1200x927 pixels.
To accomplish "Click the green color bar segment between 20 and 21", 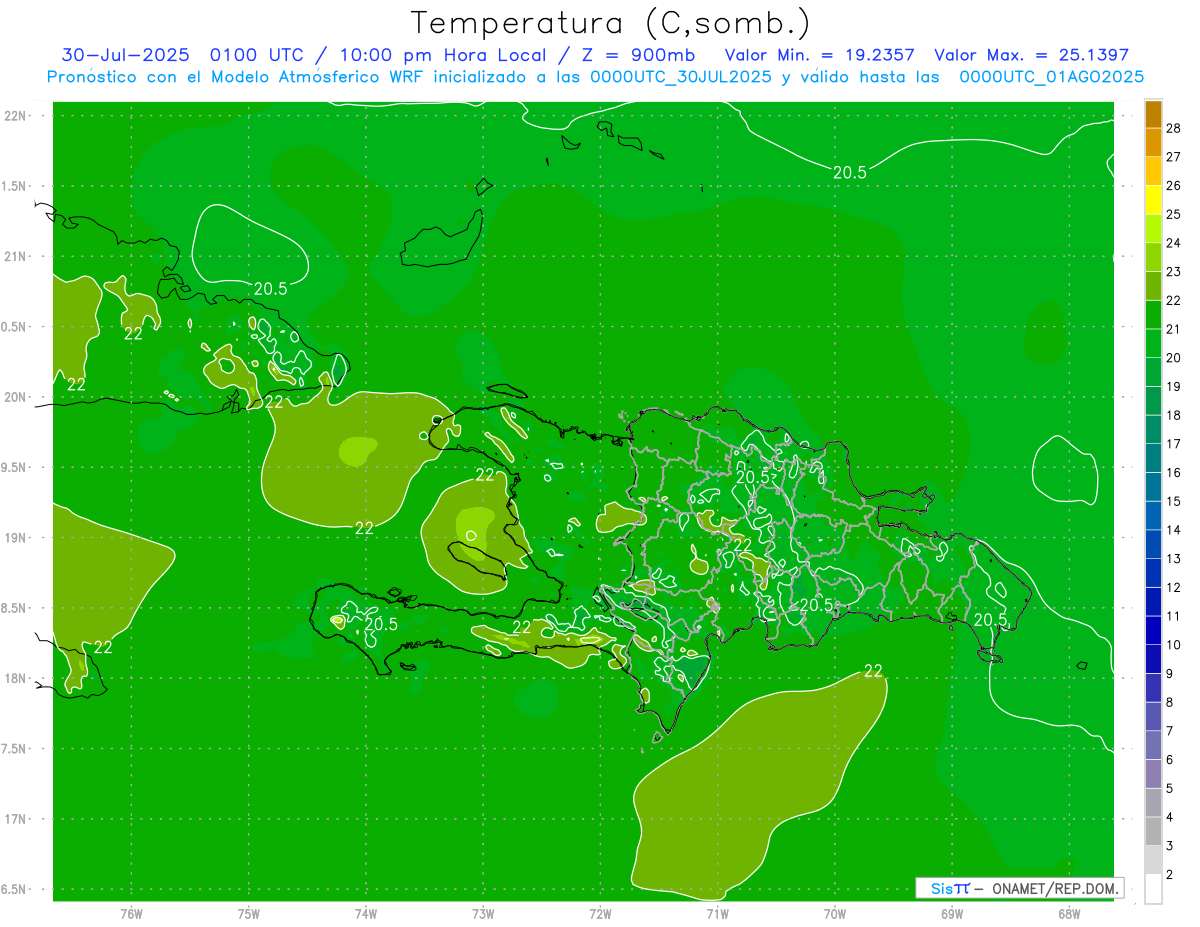I will (1153, 343).
